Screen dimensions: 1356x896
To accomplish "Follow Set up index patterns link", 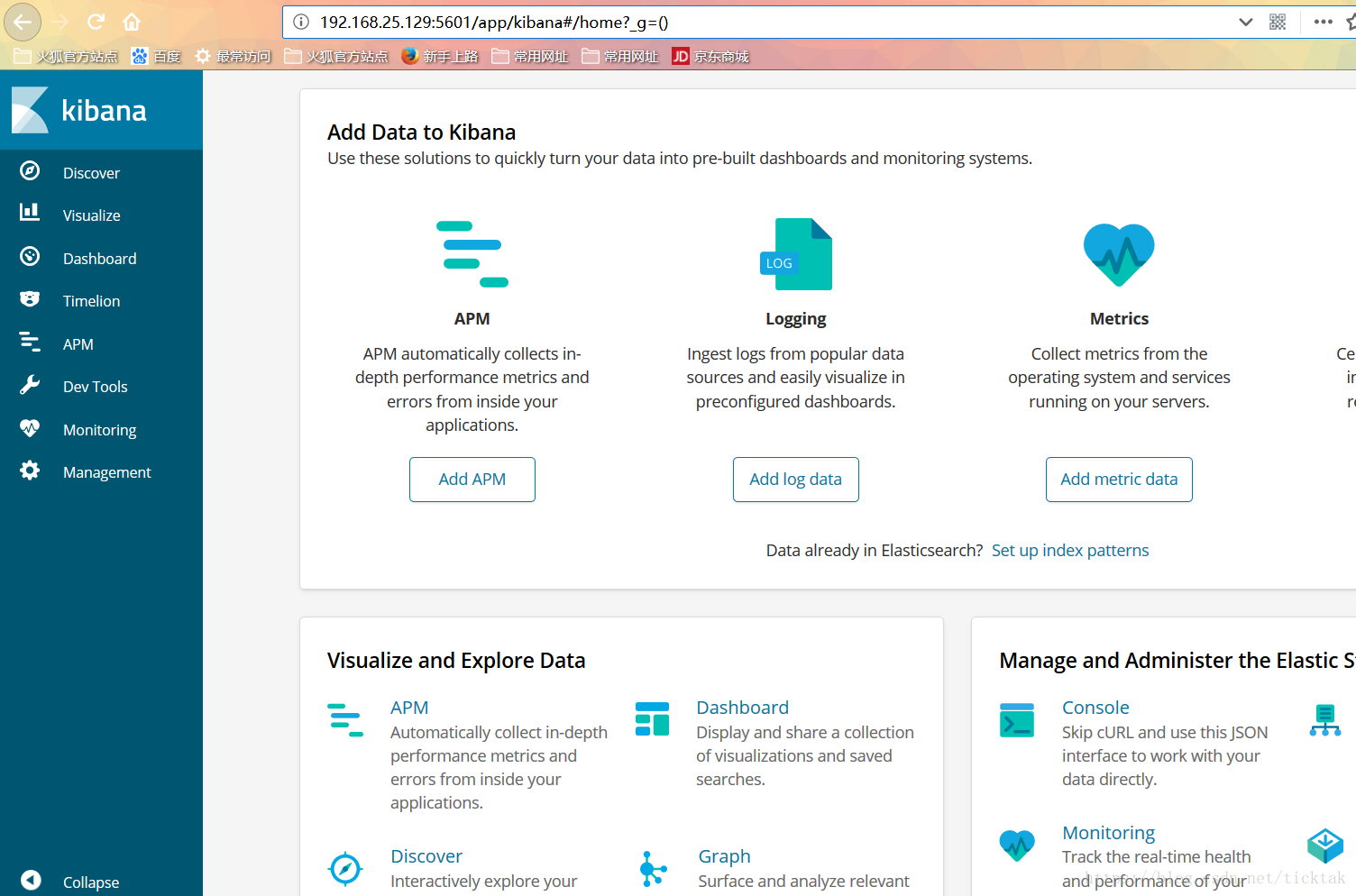I will 1070,551.
